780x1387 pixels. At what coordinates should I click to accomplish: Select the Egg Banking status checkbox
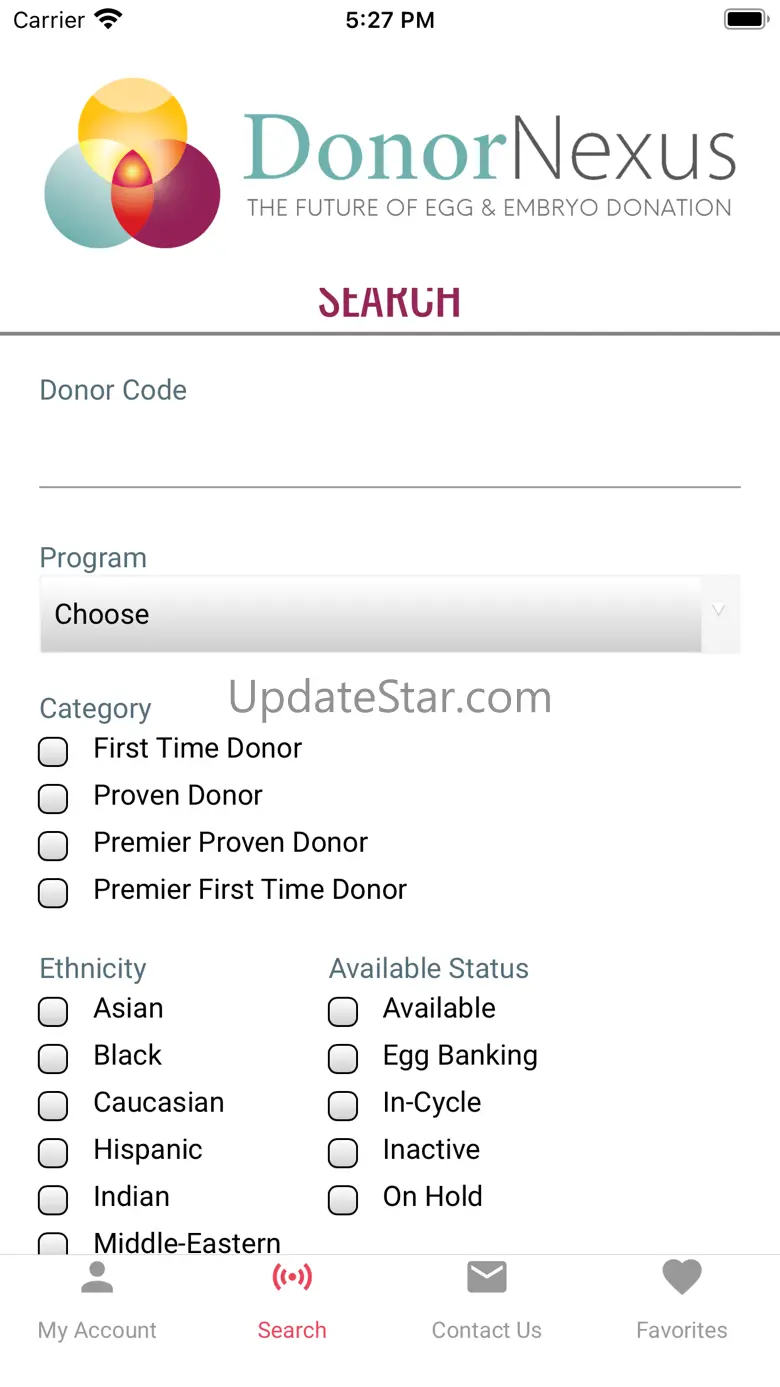pos(343,1058)
